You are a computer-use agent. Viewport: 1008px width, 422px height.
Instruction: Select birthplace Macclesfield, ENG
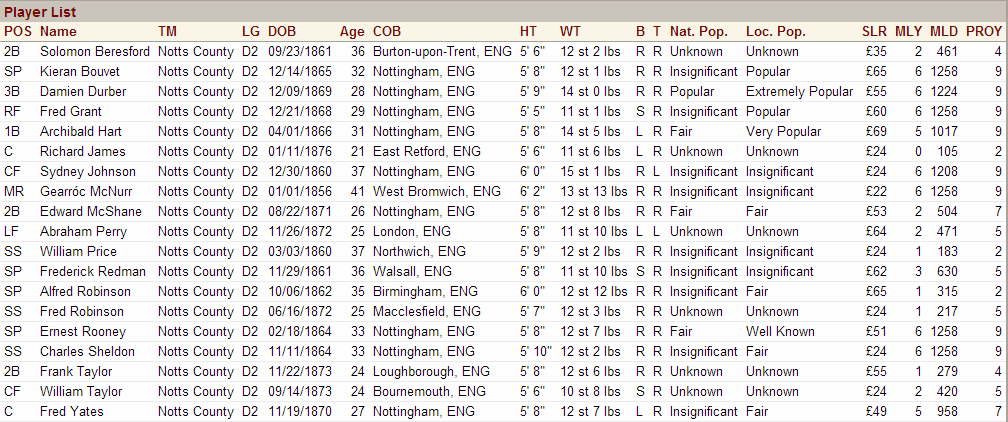tap(426, 311)
